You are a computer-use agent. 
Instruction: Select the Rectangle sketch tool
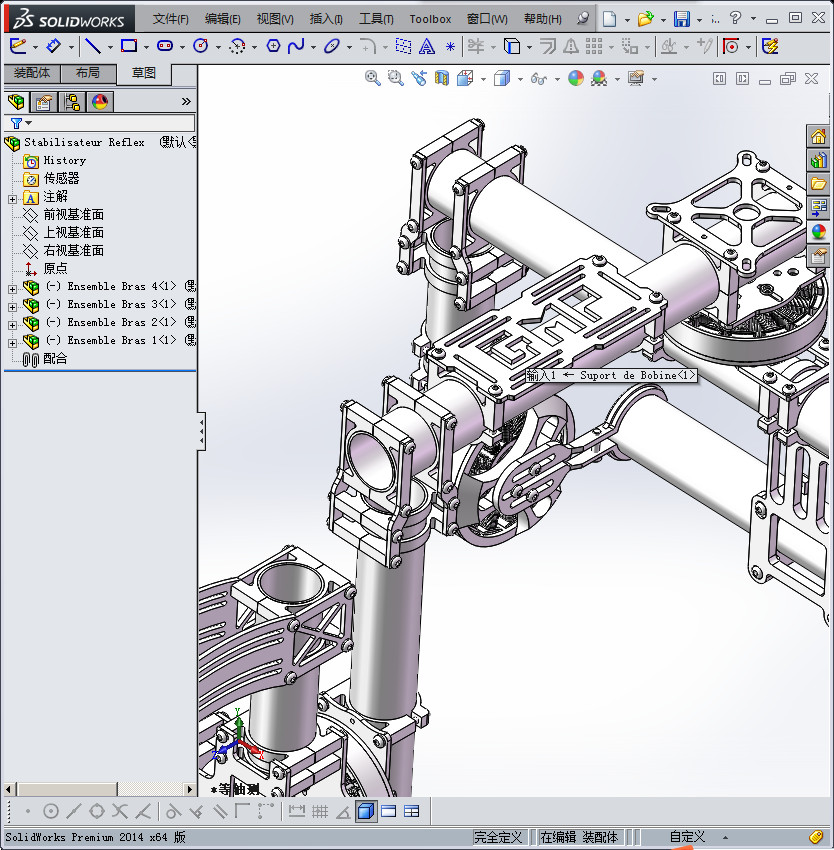(128, 46)
